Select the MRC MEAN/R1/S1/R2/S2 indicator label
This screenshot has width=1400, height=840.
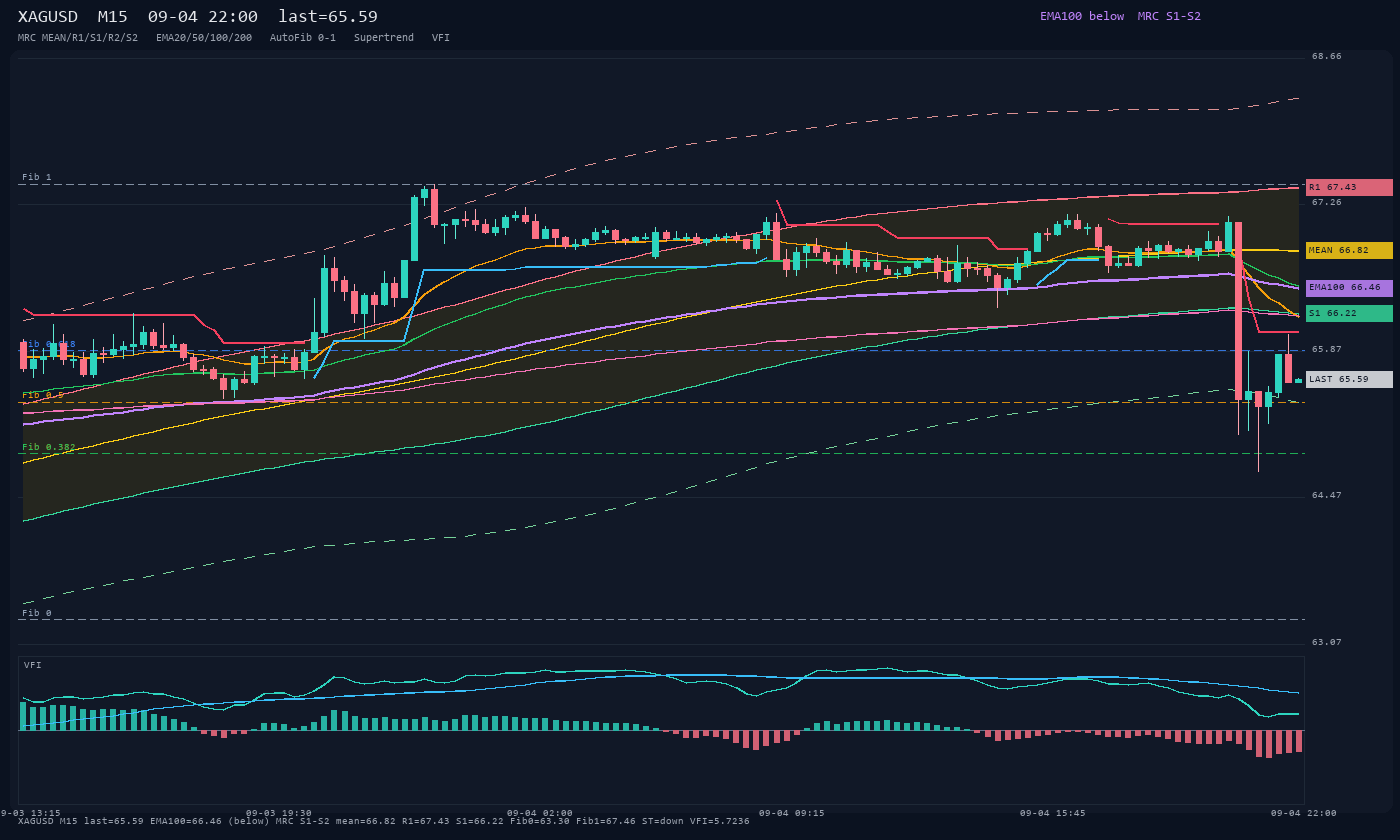pyautogui.click(x=78, y=38)
